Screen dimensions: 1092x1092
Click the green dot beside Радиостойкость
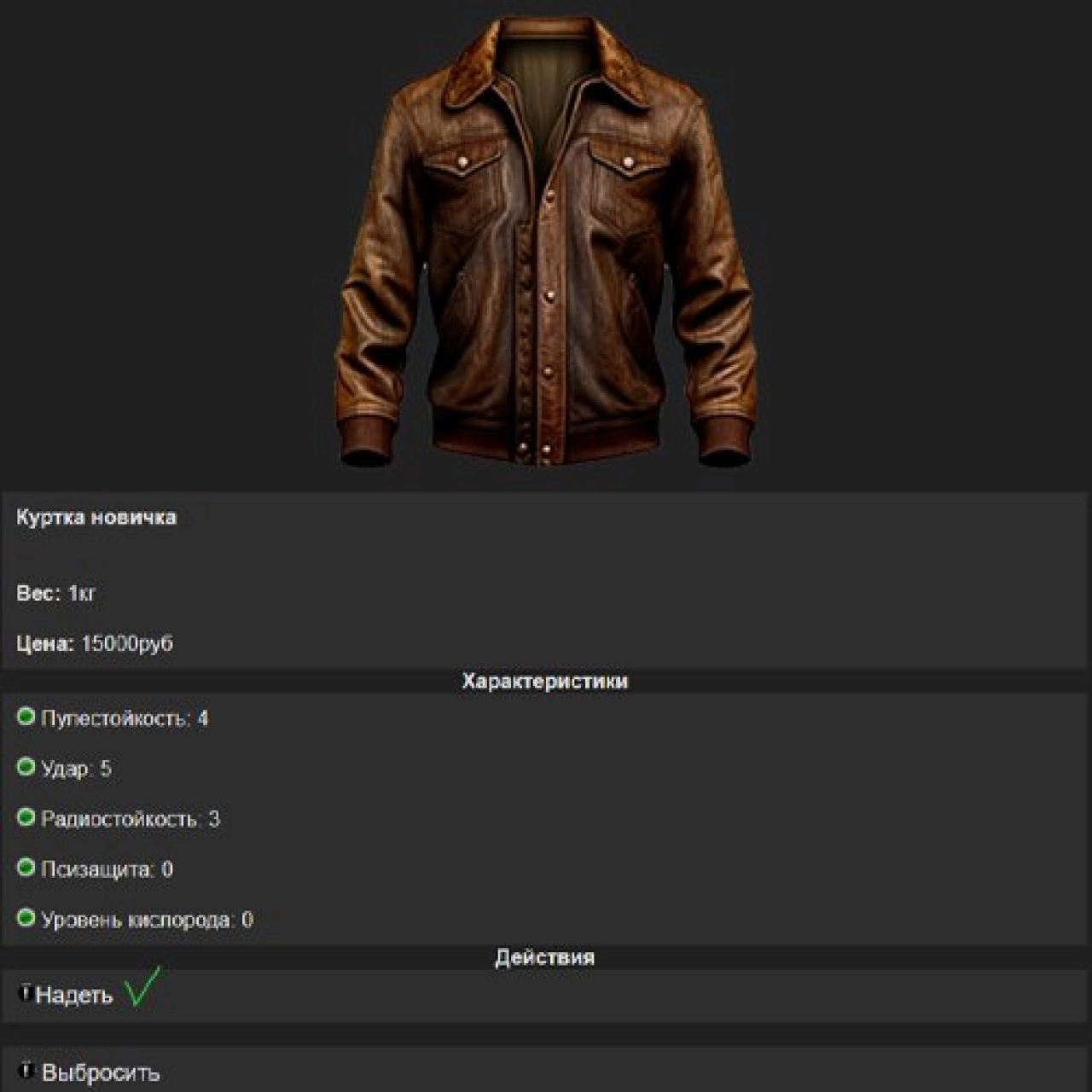[26, 817]
